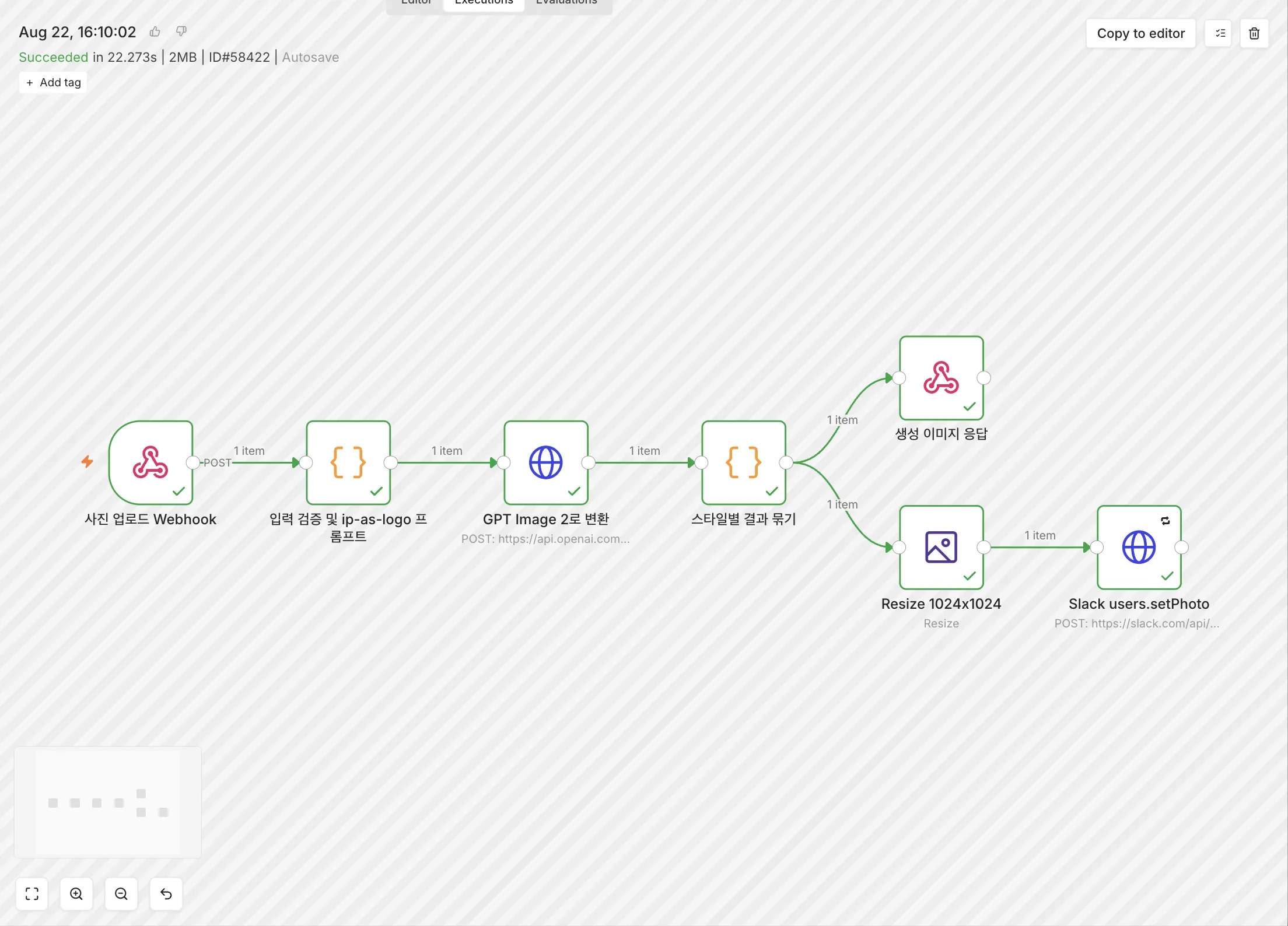Click the Aug 22, 16:10:02 execution timestamp
This screenshot has height=926, width=1288.
point(78,32)
